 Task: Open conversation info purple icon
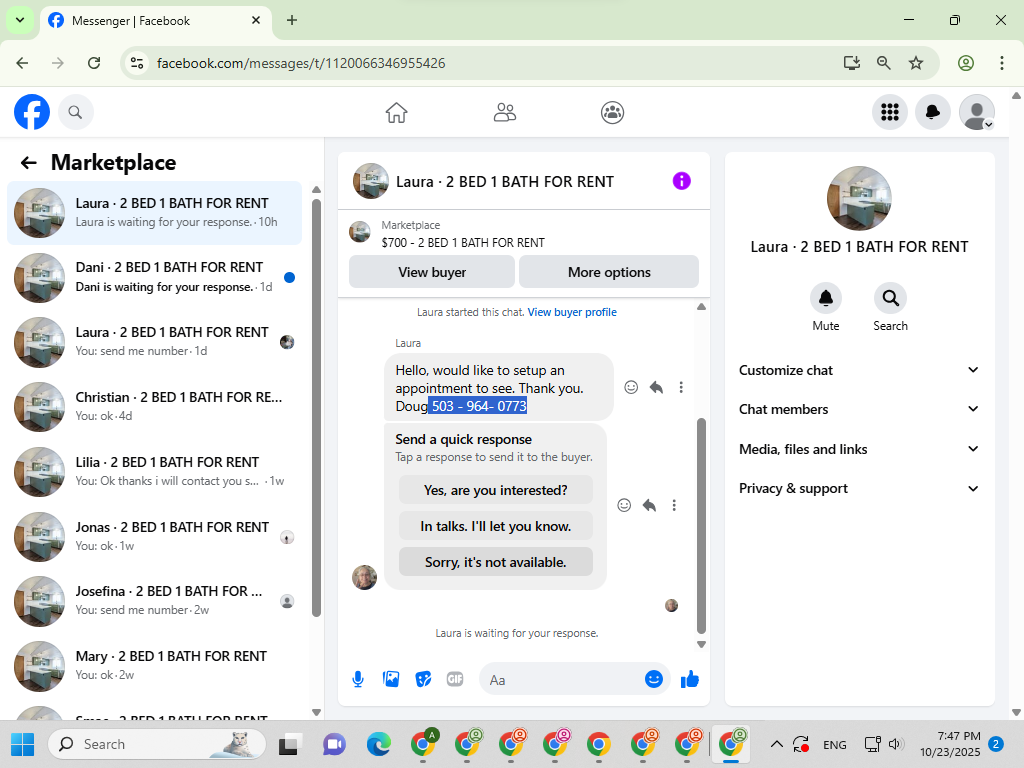tap(681, 181)
